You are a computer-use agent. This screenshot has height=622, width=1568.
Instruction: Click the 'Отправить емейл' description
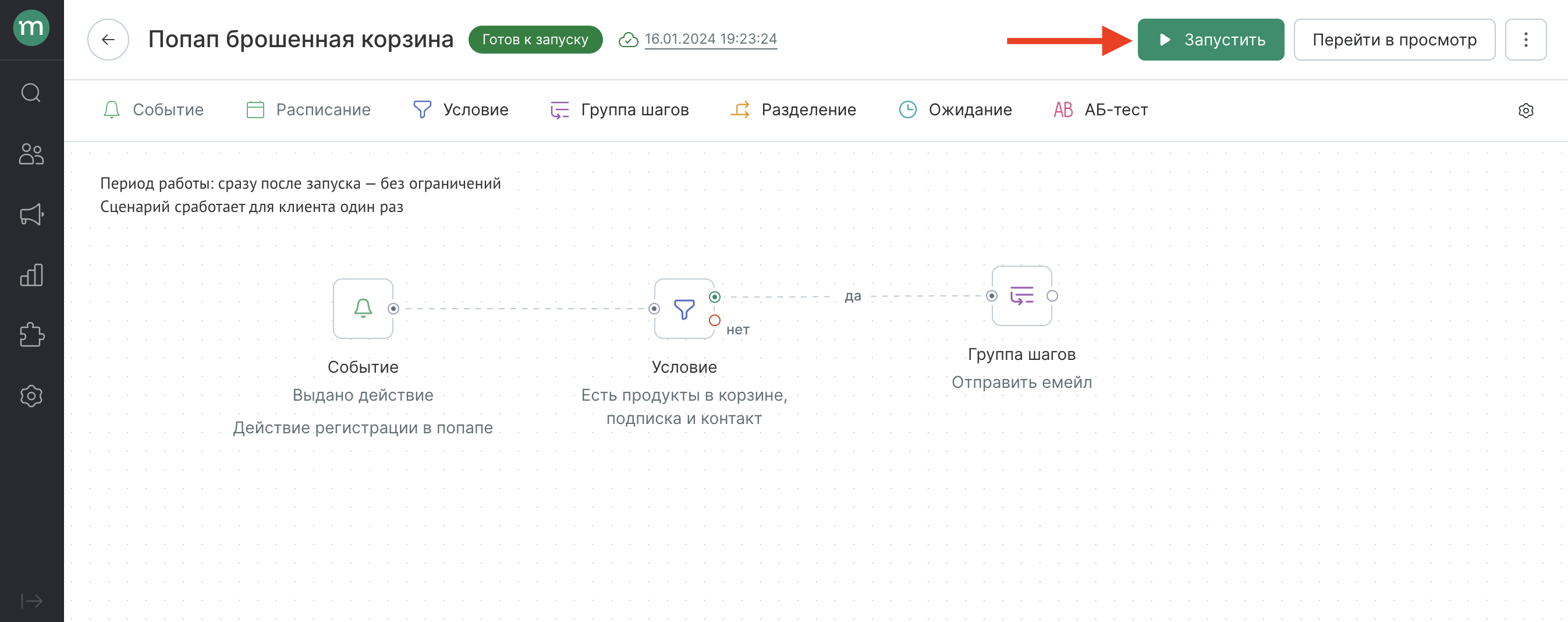click(1021, 382)
